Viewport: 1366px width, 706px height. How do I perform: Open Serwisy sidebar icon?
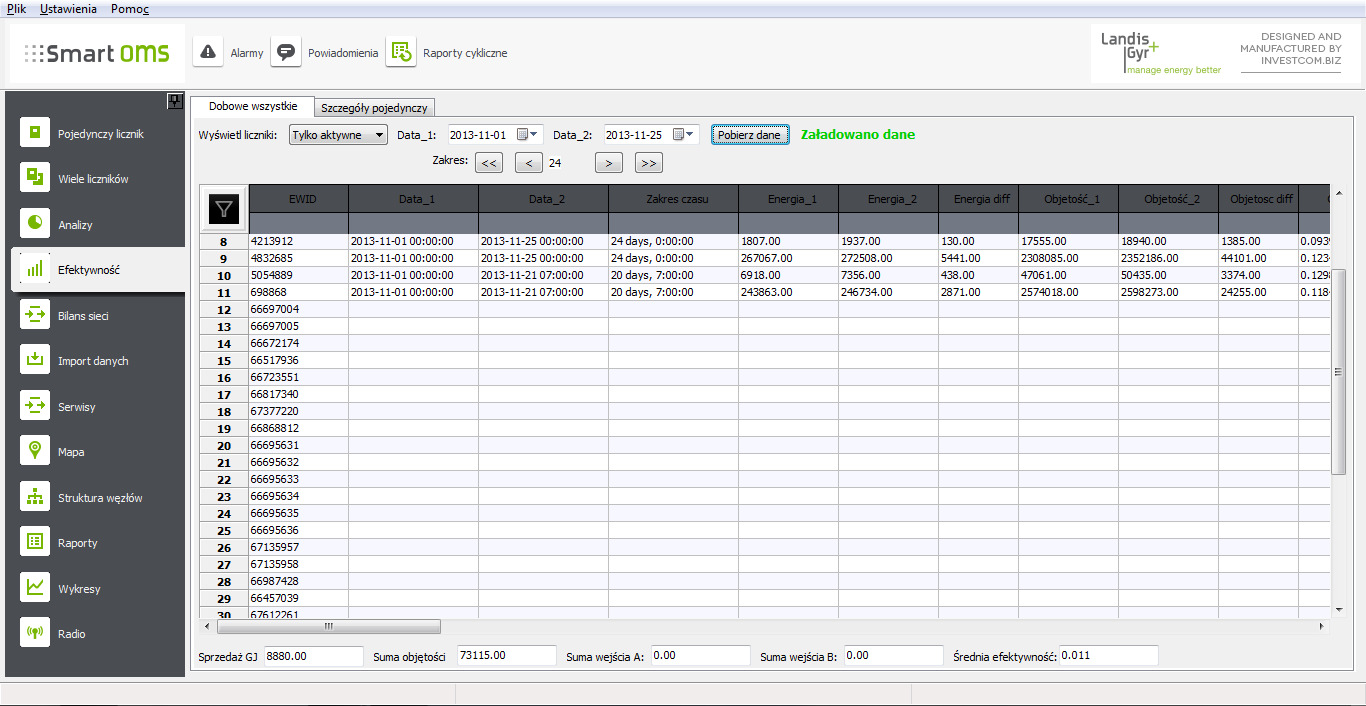click(x=35, y=406)
